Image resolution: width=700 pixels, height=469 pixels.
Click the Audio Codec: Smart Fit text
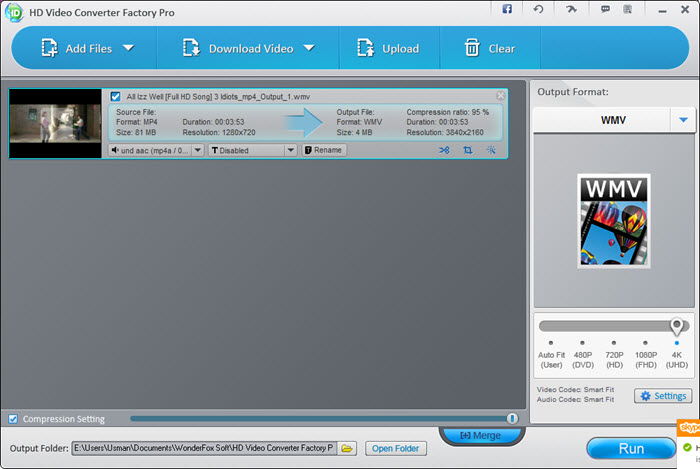click(x=575, y=399)
